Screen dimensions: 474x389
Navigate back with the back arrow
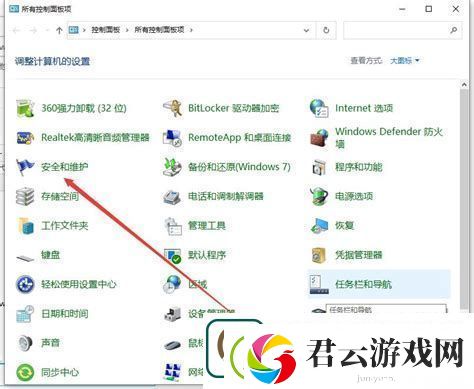[16, 30]
